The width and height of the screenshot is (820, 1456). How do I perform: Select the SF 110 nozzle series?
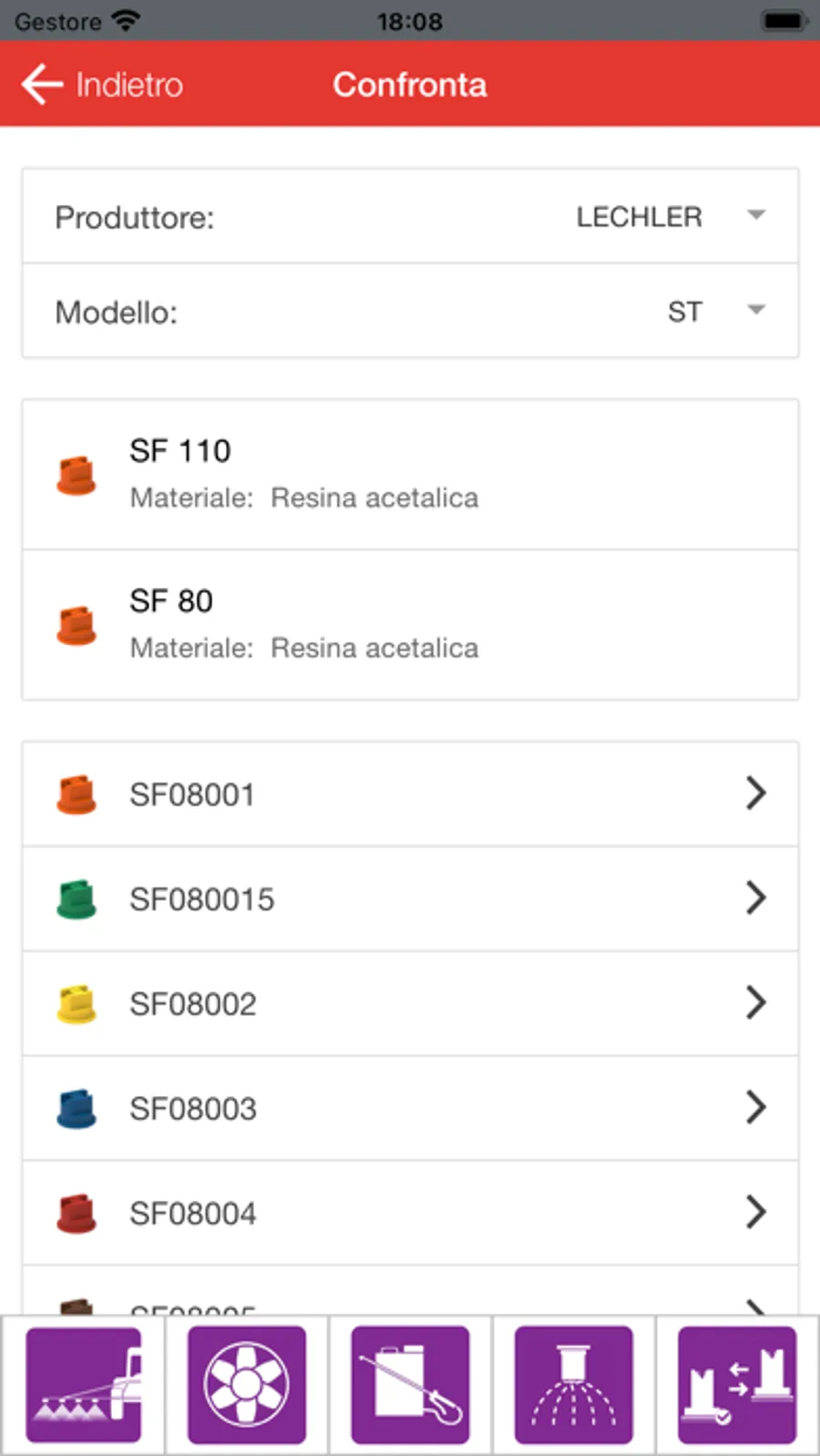(410, 474)
